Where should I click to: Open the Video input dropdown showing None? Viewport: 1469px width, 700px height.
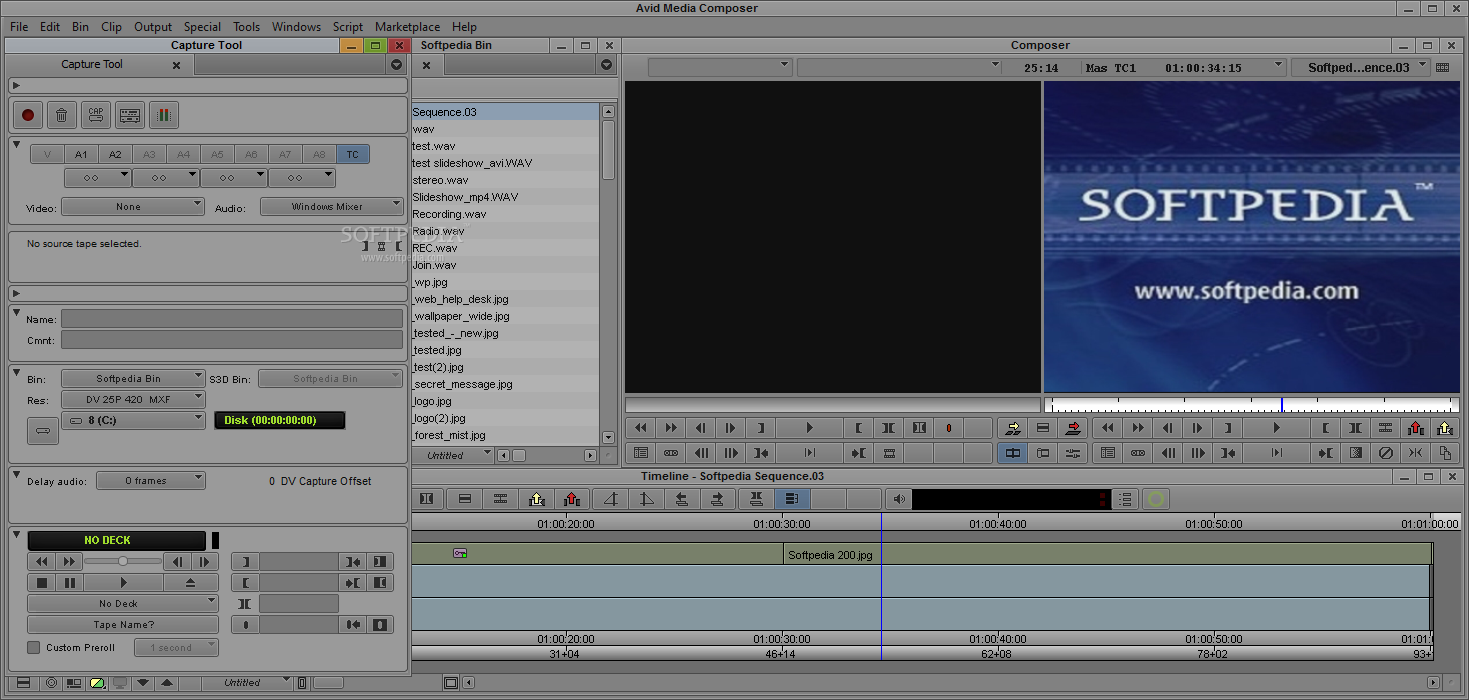pos(133,206)
